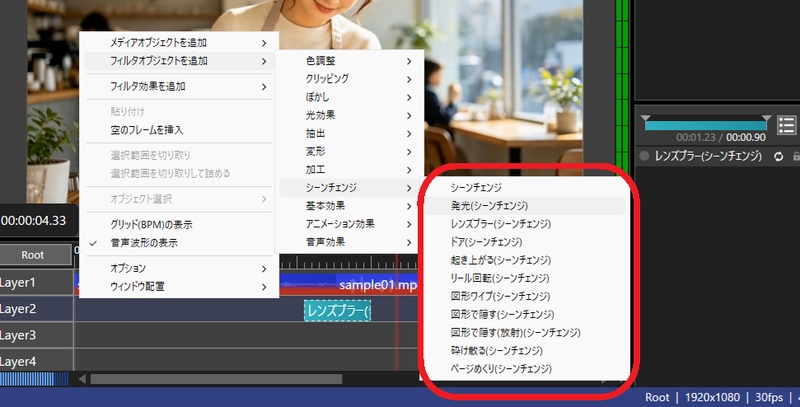This screenshot has height=407, width=800.
Task: Click 00:00:04.33 timecode display
Action: pyautogui.click(x=34, y=221)
